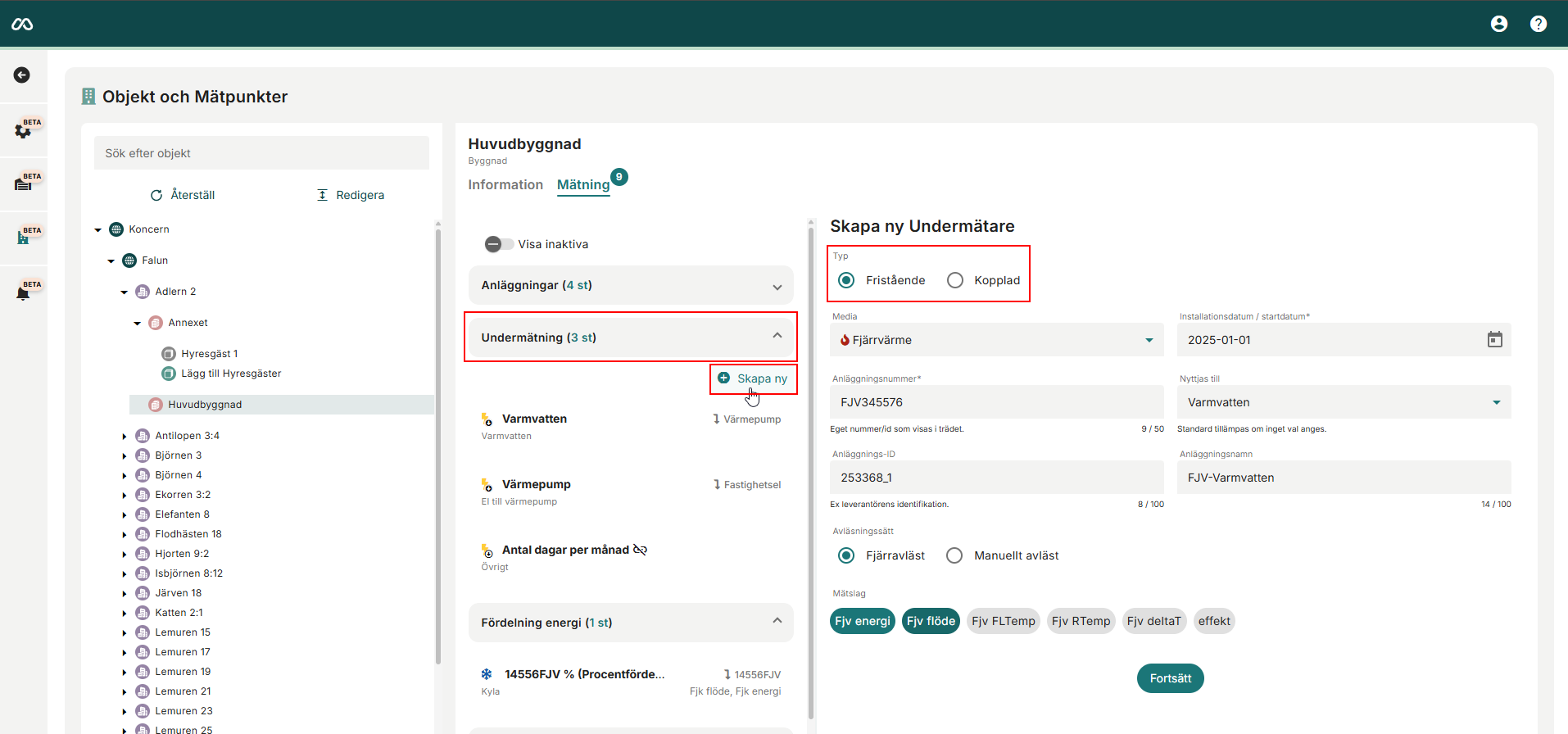Click the calendar icon for installation date
This screenshot has width=1568, height=734.
click(x=1494, y=340)
